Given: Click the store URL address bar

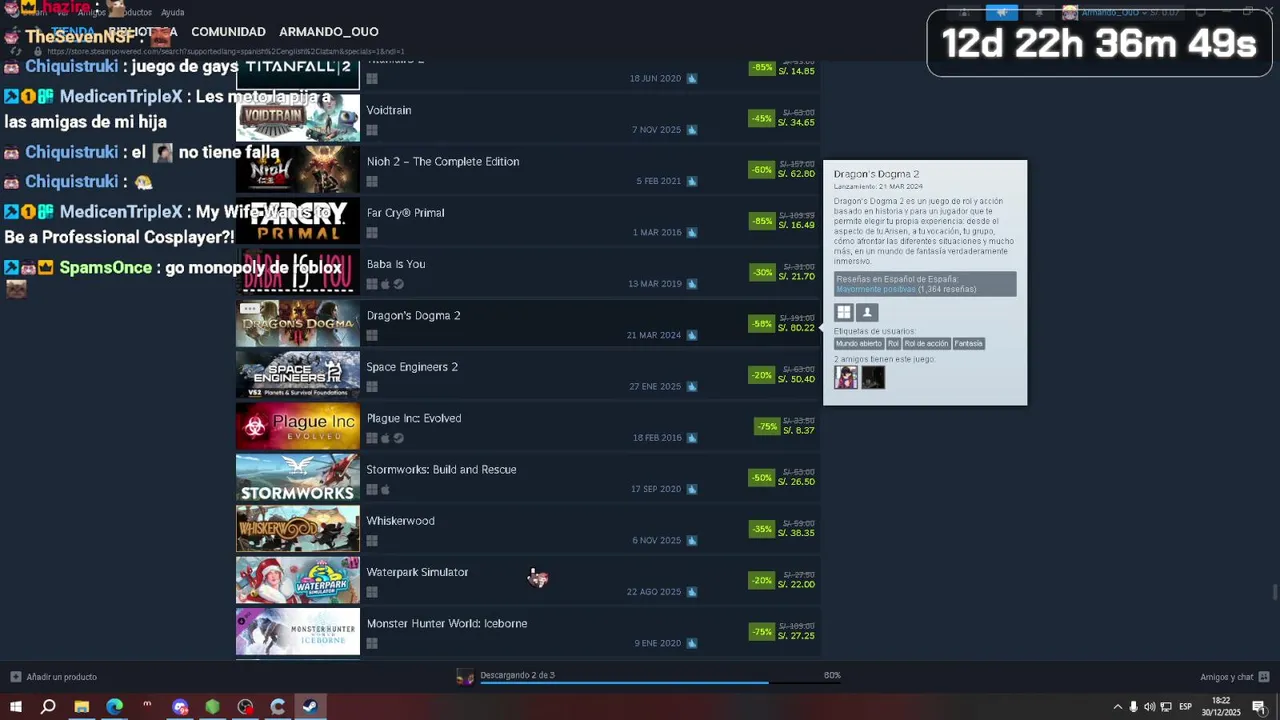Looking at the screenshot, I should point(225,51).
